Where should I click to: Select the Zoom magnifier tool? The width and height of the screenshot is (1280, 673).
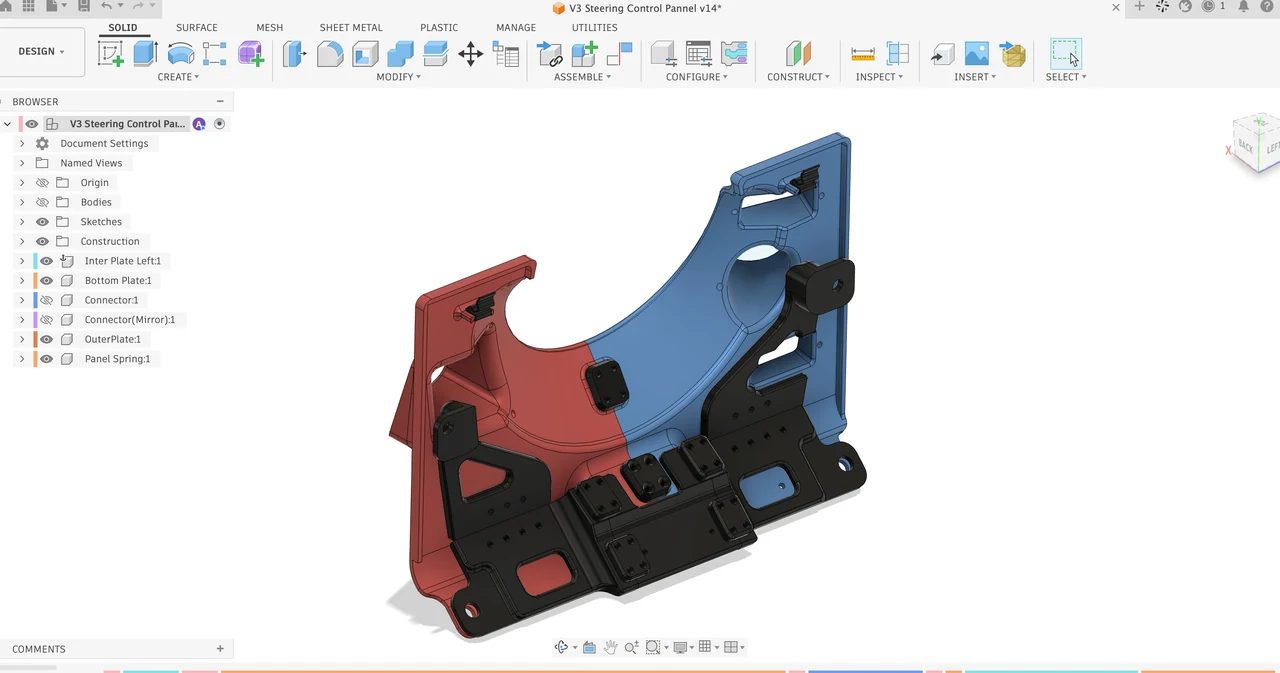[631, 647]
